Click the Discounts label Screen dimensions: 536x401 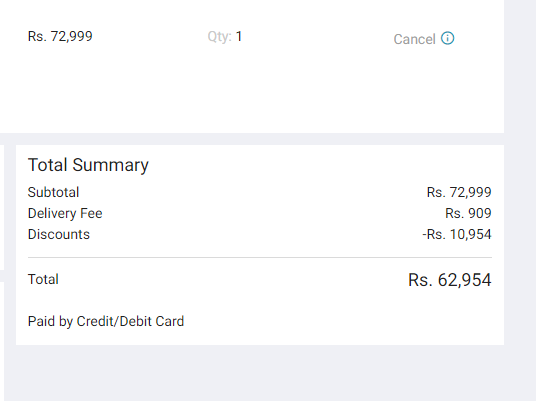tap(59, 235)
